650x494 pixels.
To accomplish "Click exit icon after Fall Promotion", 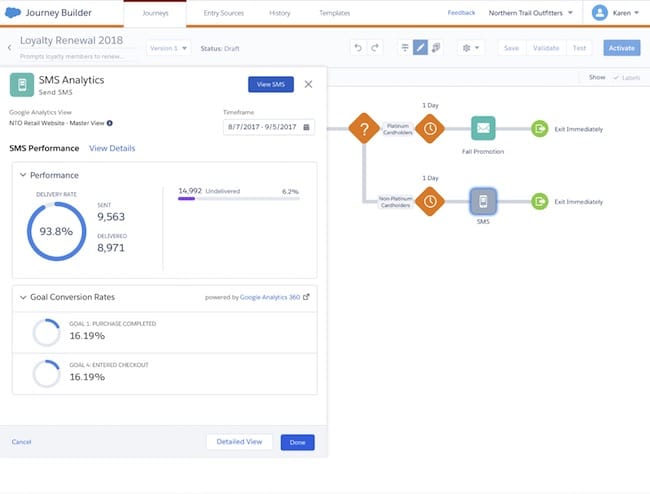I will (x=540, y=128).
